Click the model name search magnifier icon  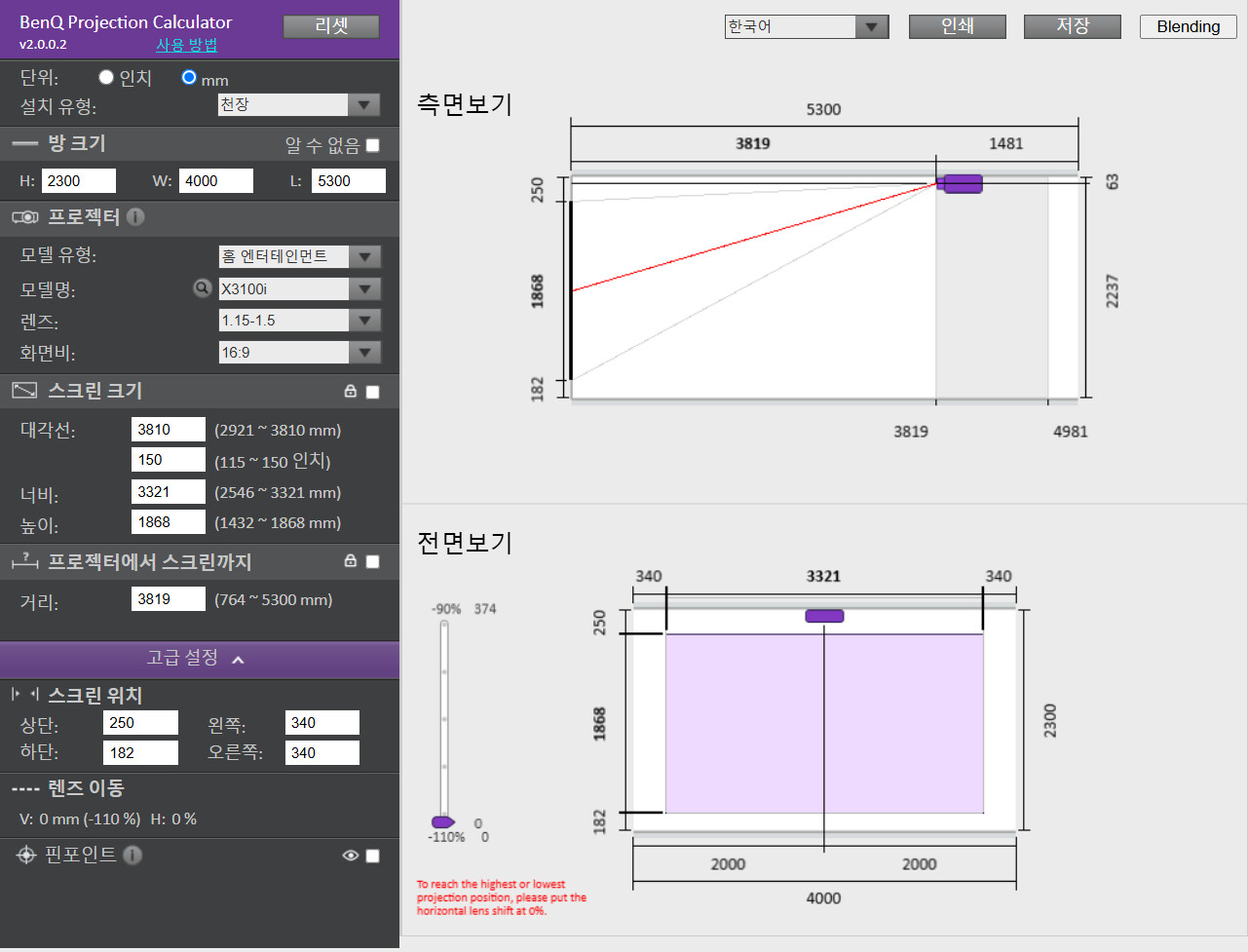[202, 287]
